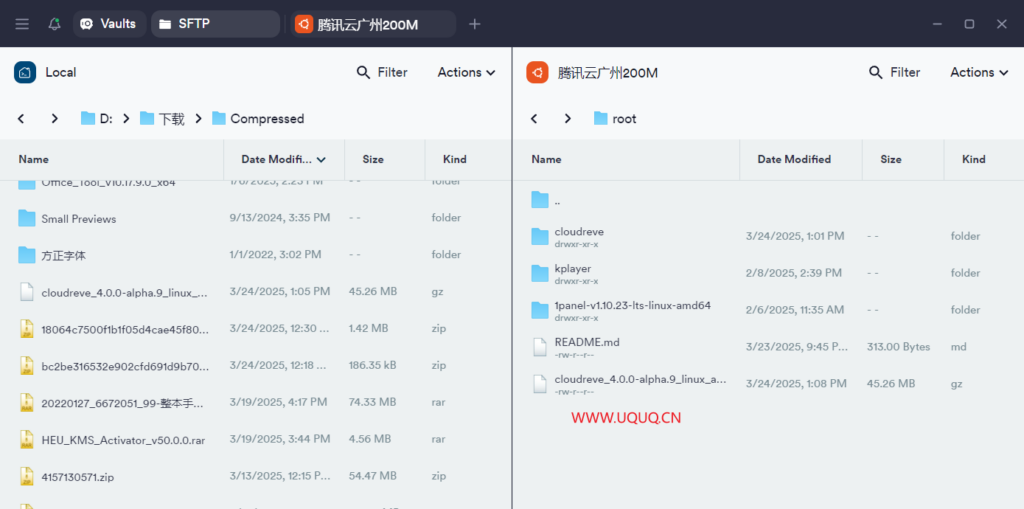
Task: Select the remote cloudreve folder
Action: [579, 236]
